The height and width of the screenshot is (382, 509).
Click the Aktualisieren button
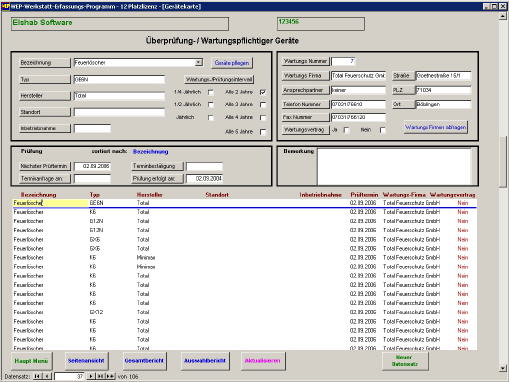263,361
